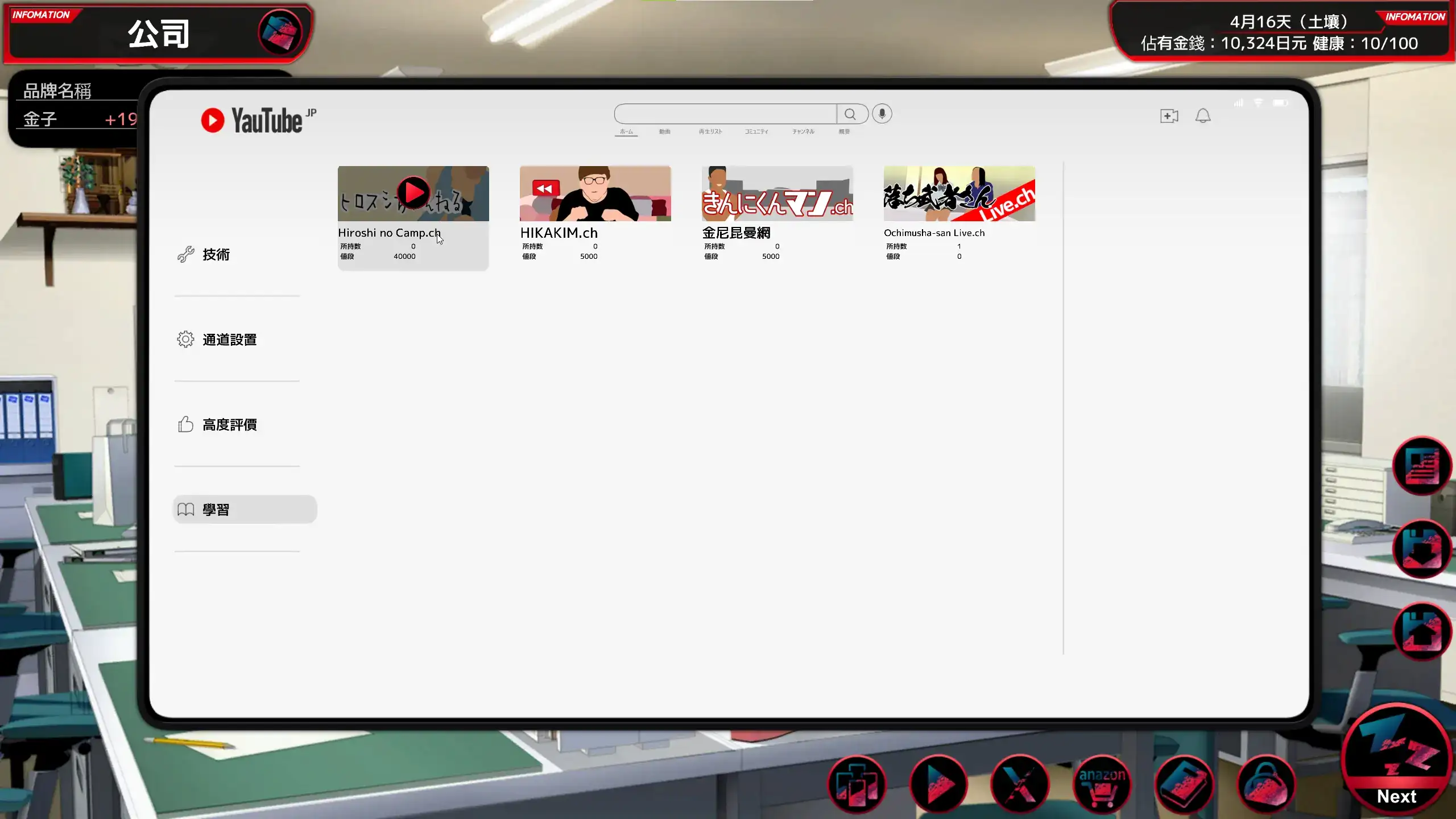This screenshot has width=1456, height=819.
Task: Click the create video camera icon
Action: coord(1169,116)
